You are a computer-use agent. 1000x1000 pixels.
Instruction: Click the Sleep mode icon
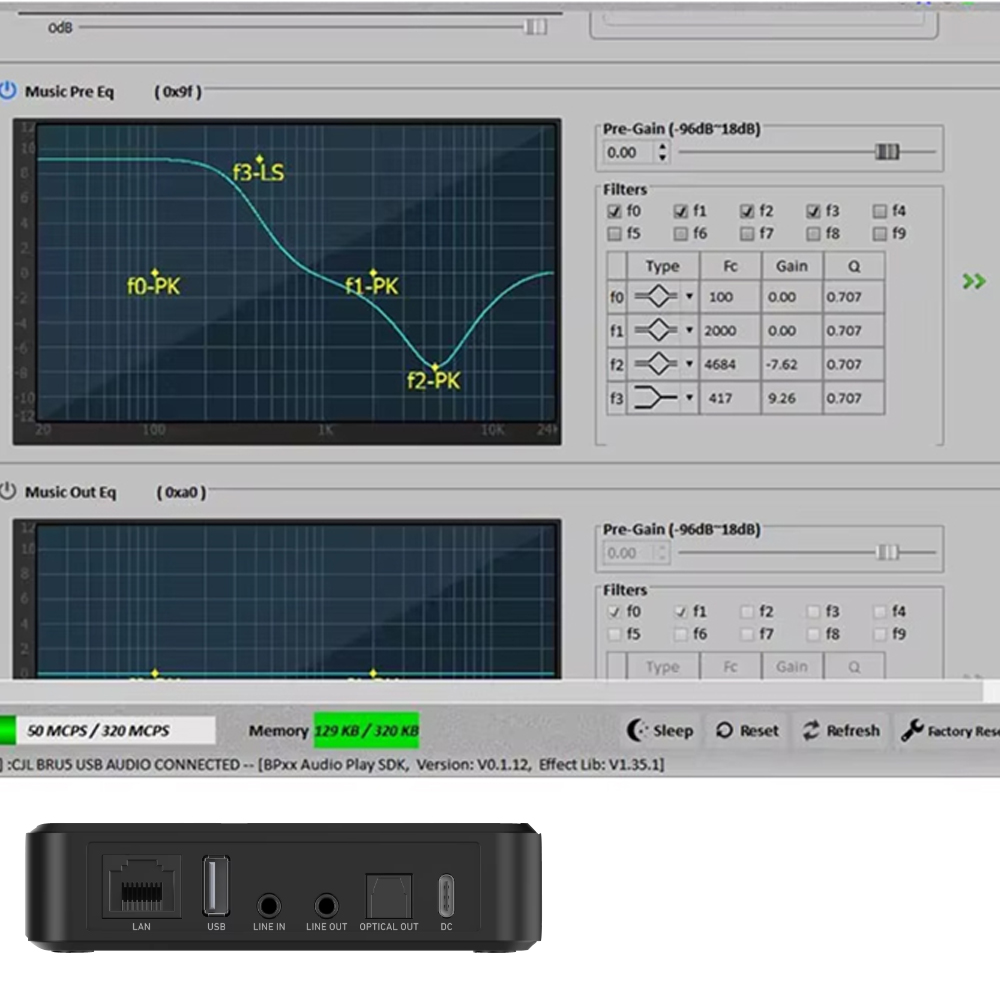point(638,731)
